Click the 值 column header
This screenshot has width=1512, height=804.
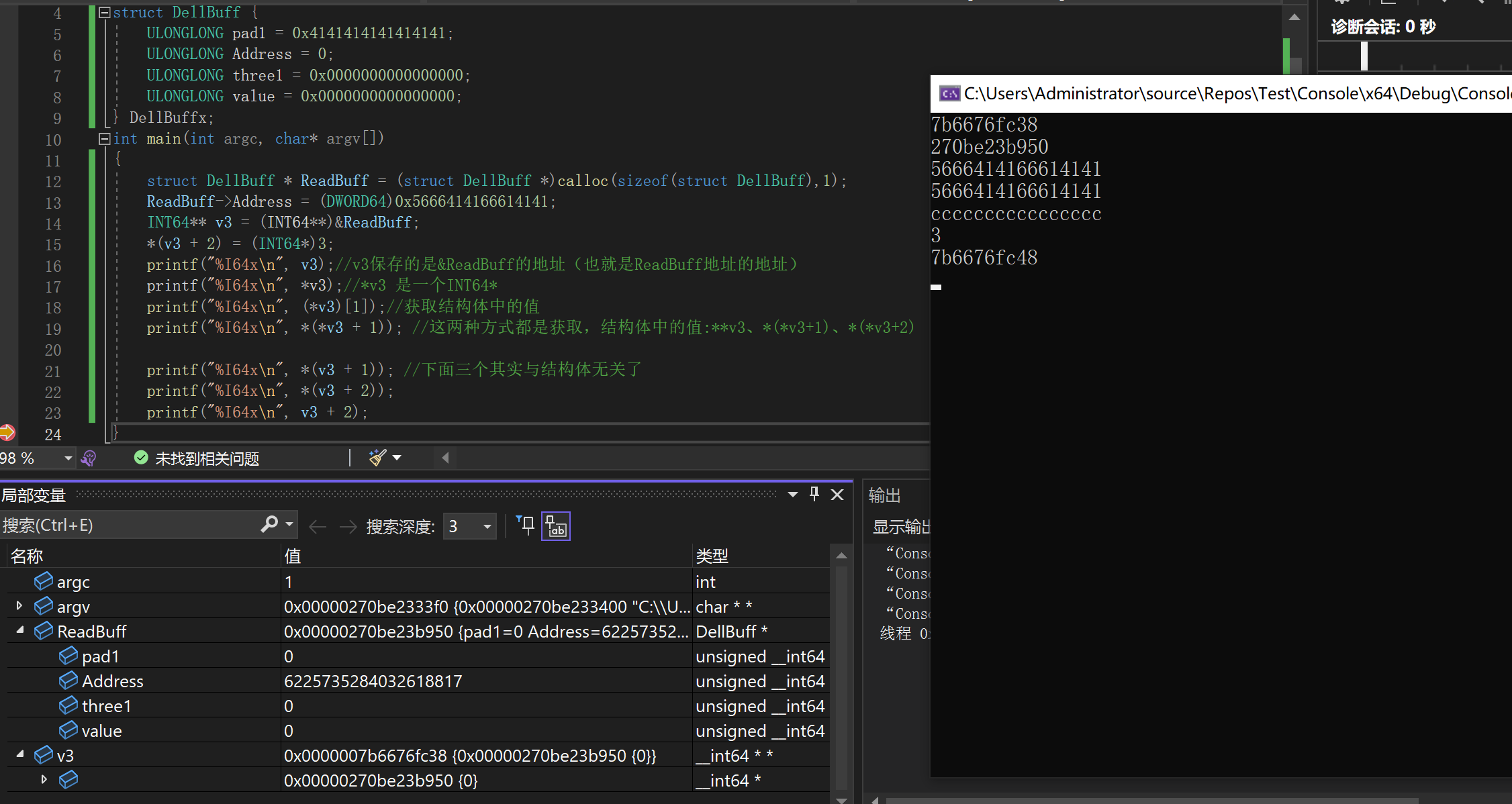pos(293,556)
